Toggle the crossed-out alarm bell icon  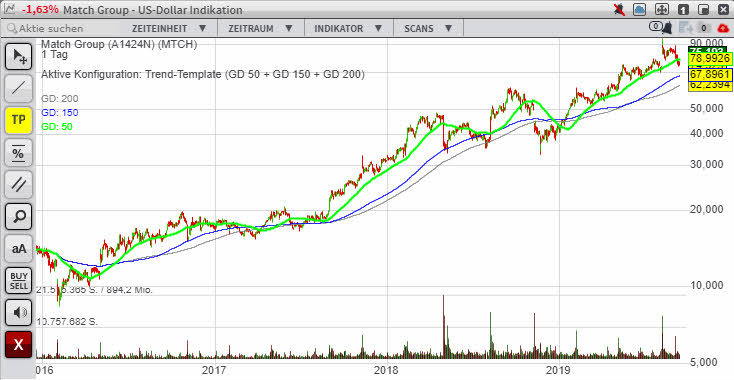[x=620, y=9]
